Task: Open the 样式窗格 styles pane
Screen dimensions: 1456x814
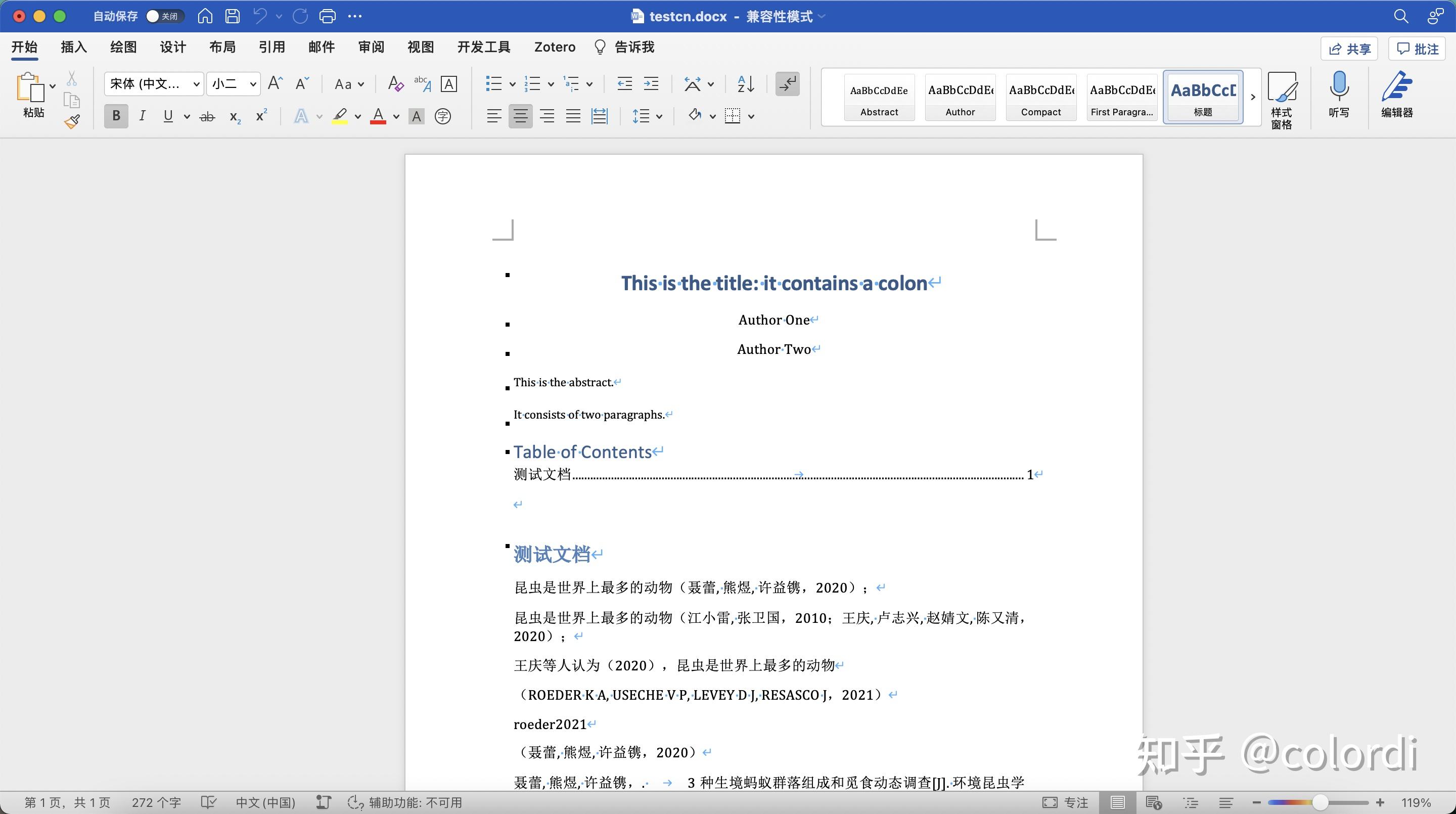Action: [x=1282, y=96]
